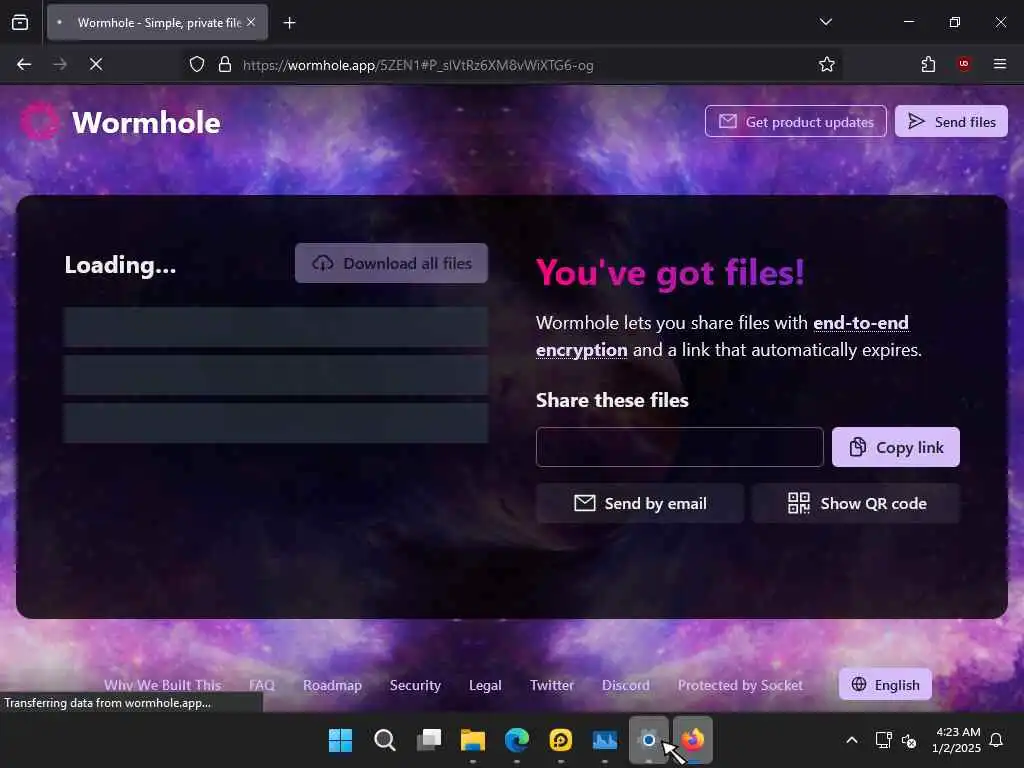Click the forward navigation arrow
The width and height of the screenshot is (1024, 768).
[60, 64]
